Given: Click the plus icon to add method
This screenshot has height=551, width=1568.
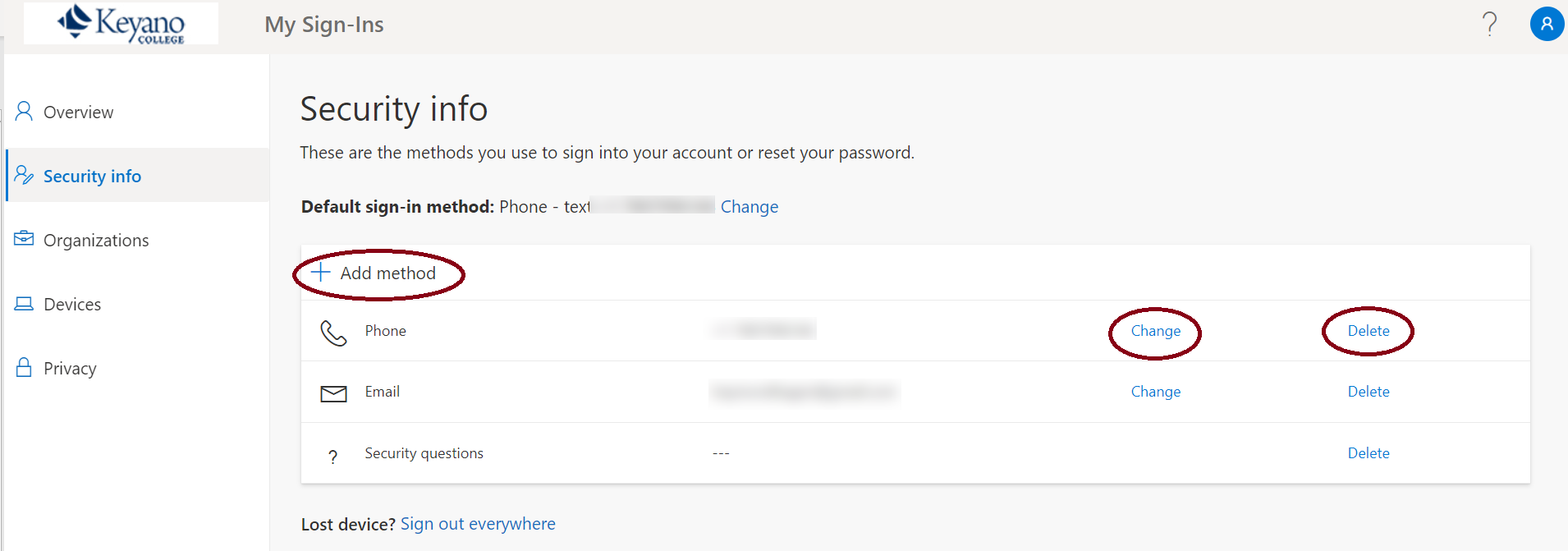Looking at the screenshot, I should (321, 273).
